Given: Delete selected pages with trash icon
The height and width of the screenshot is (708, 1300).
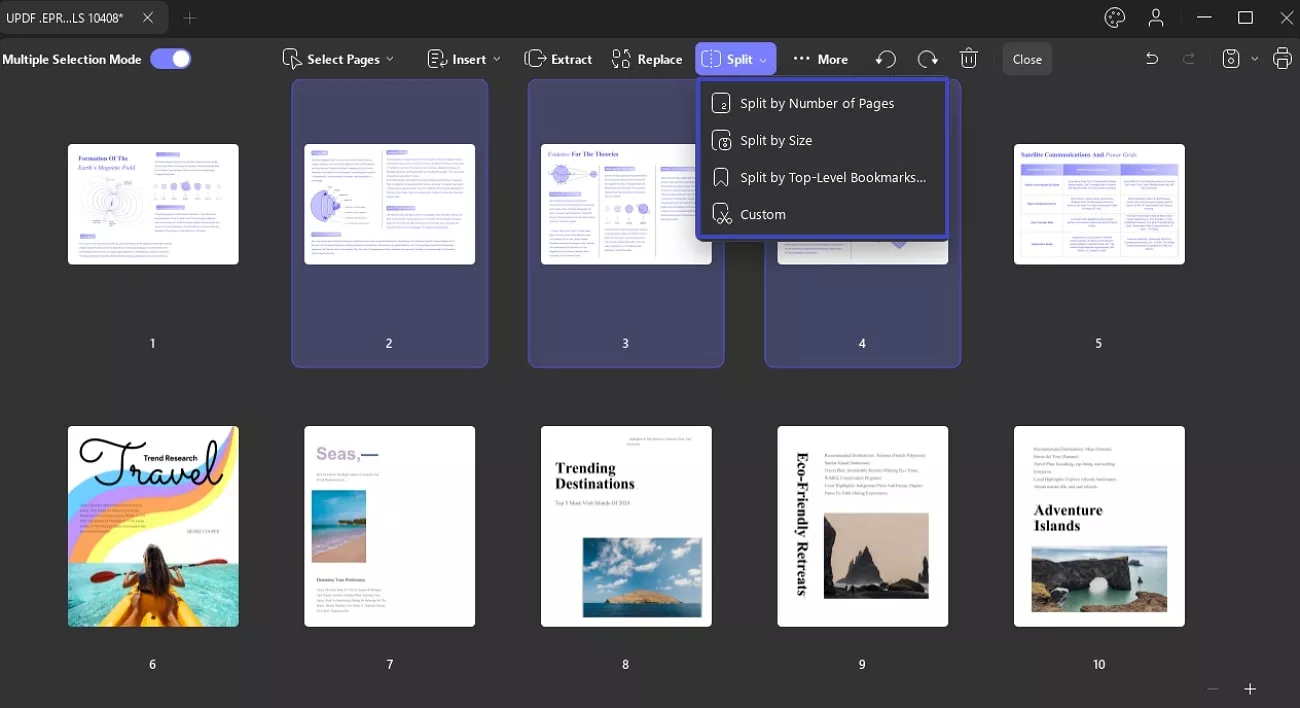Looking at the screenshot, I should coord(968,59).
